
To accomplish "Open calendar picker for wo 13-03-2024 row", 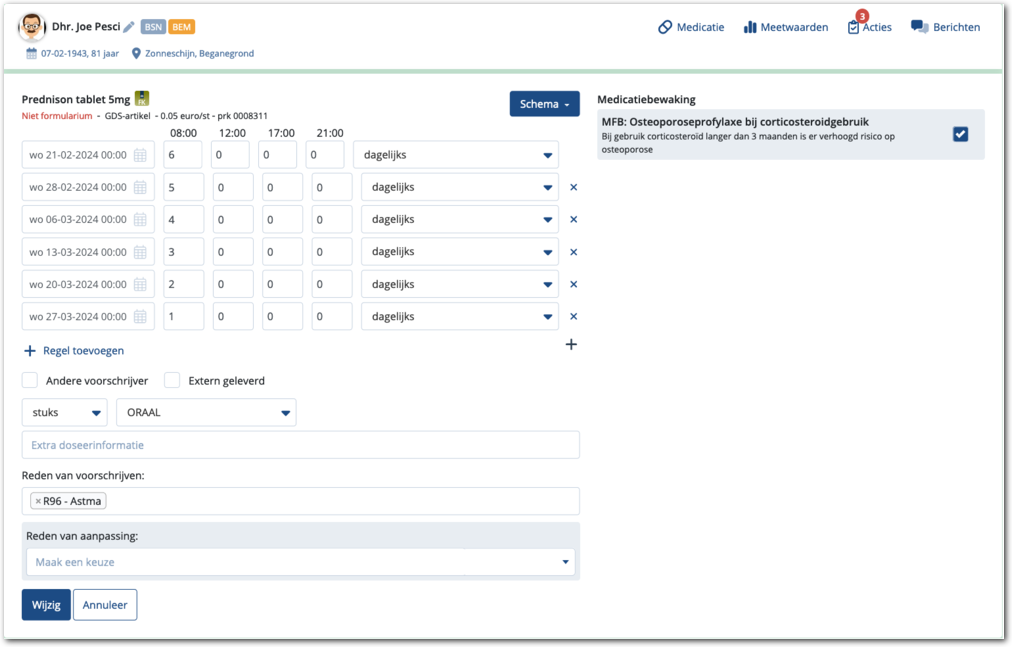I will click(140, 252).
